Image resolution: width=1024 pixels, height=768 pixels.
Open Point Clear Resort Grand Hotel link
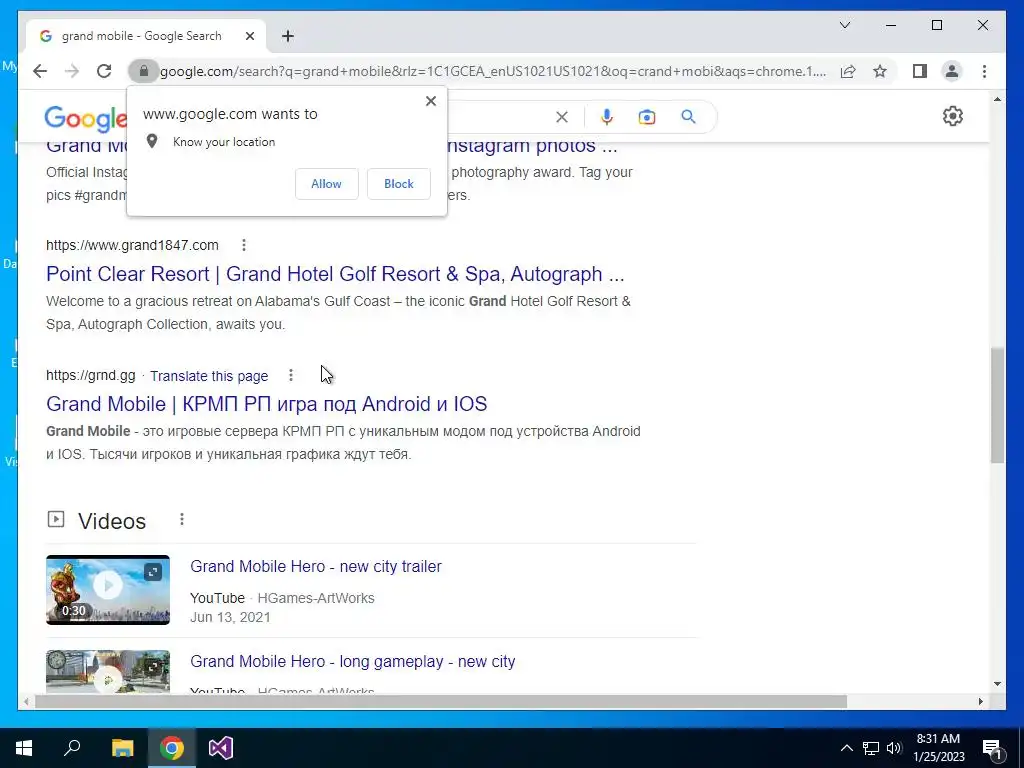point(335,274)
